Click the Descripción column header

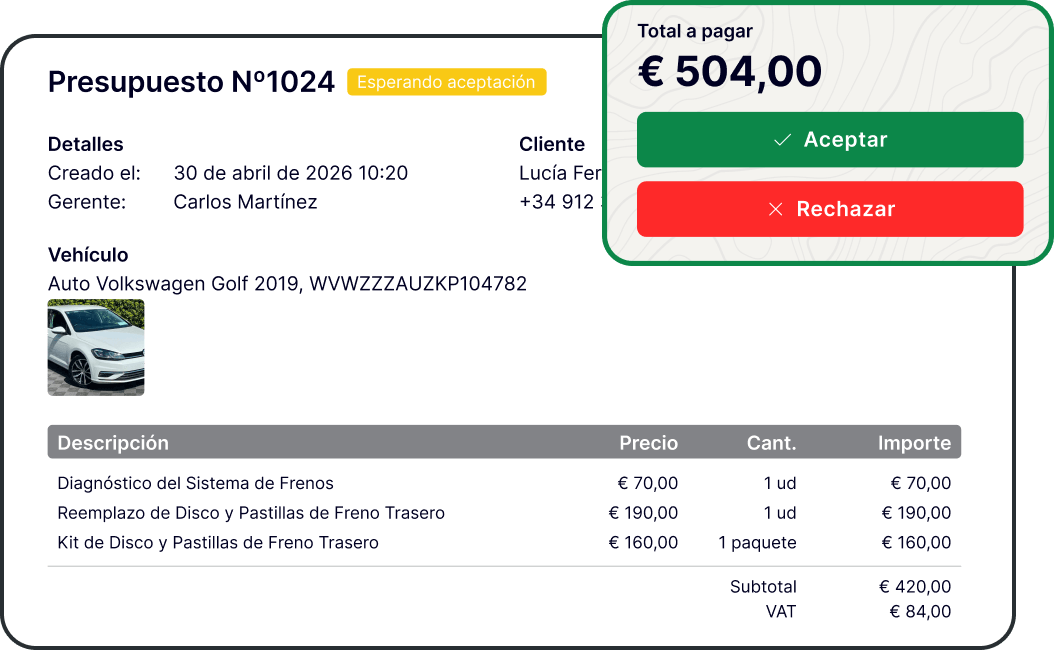coord(113,443)
